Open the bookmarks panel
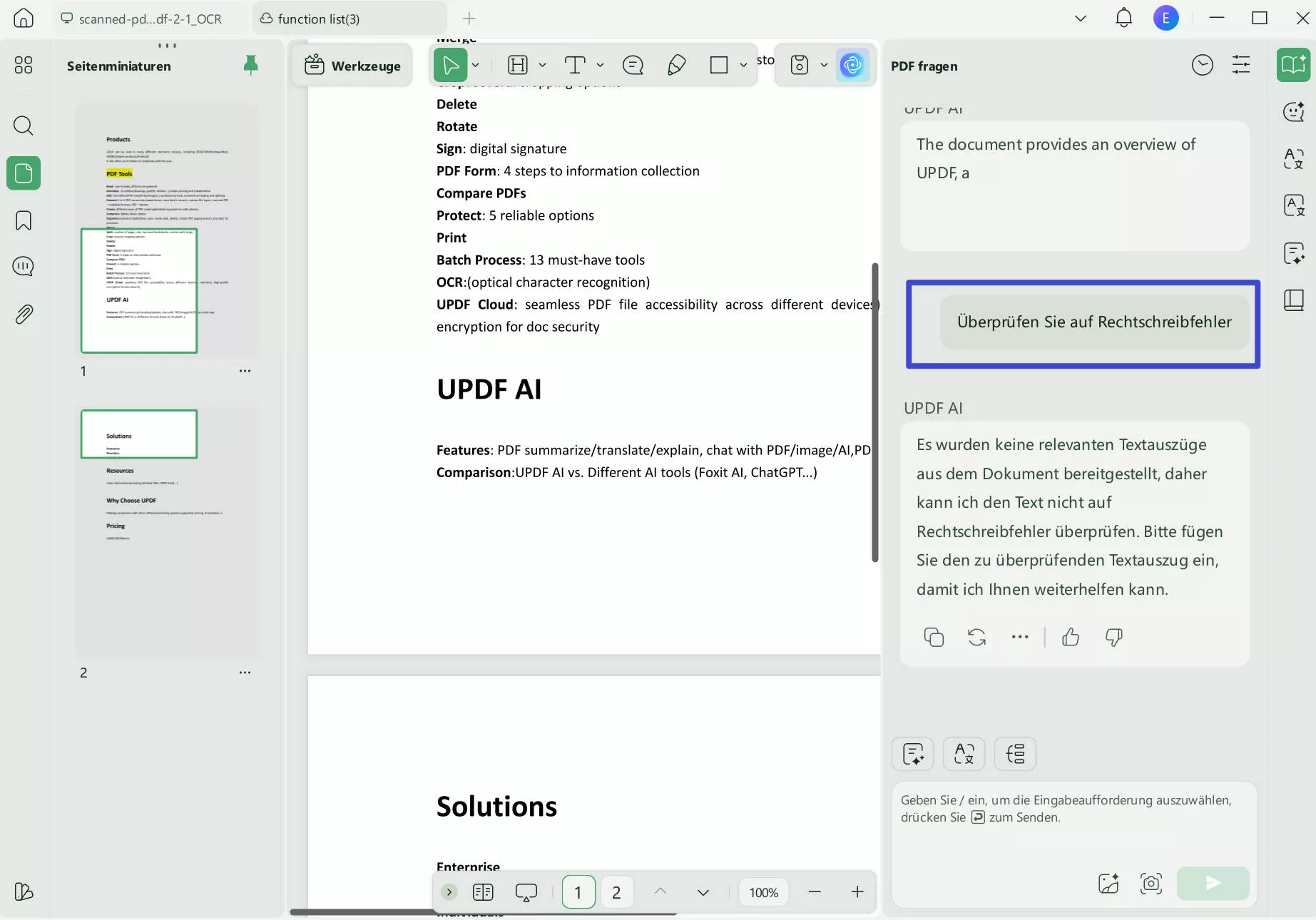 click(x=24, y=220)
